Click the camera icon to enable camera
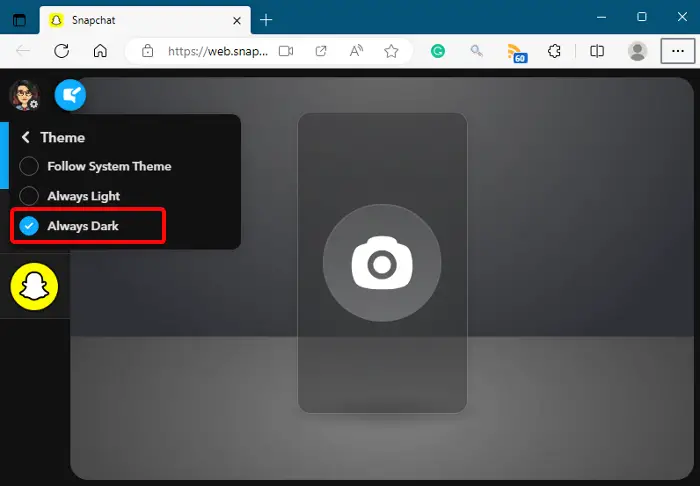Screen dimensions: 700x486 tap(382, 263)
